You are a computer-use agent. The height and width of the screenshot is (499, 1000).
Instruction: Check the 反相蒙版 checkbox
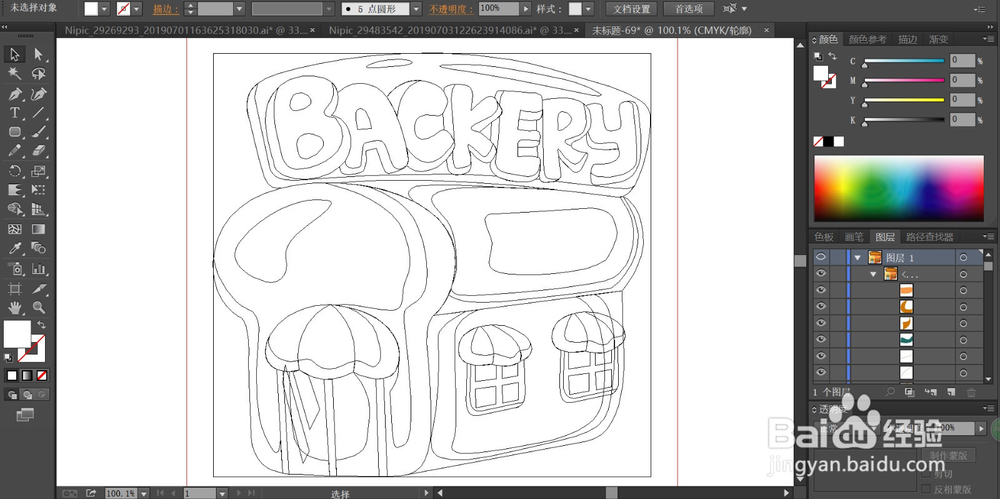point(927,490)
